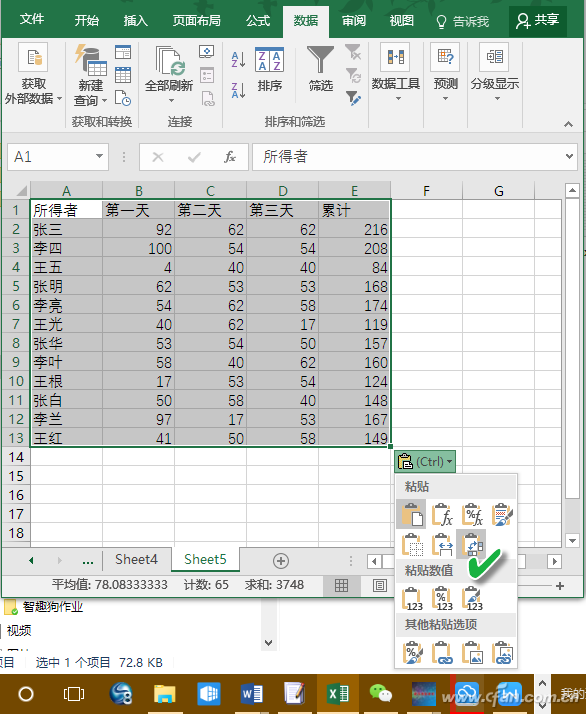Viewport: 586px width, 714px height.
Task: Select row 14 header
Action: tap(16, 457)
